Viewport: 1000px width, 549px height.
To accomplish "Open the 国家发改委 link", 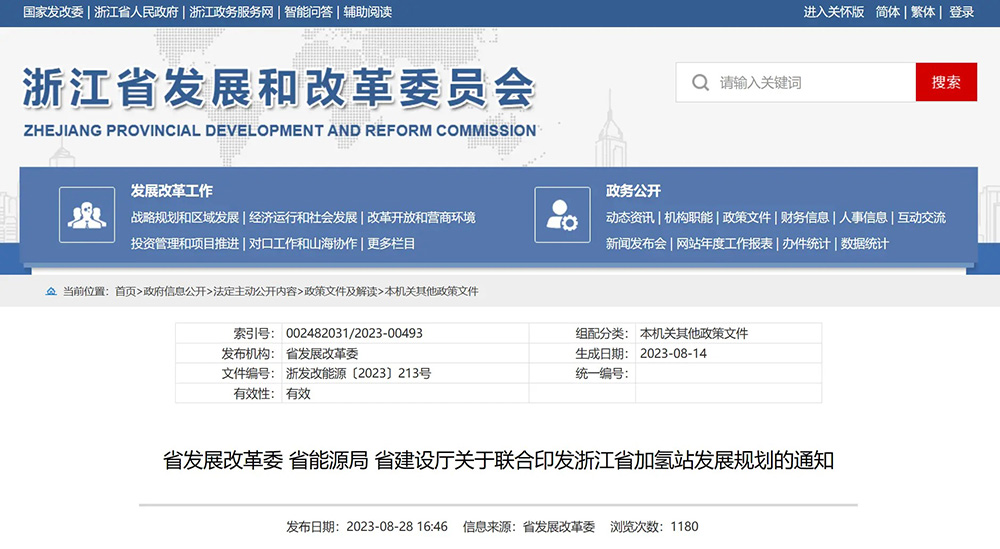I will tap(53, 12).
